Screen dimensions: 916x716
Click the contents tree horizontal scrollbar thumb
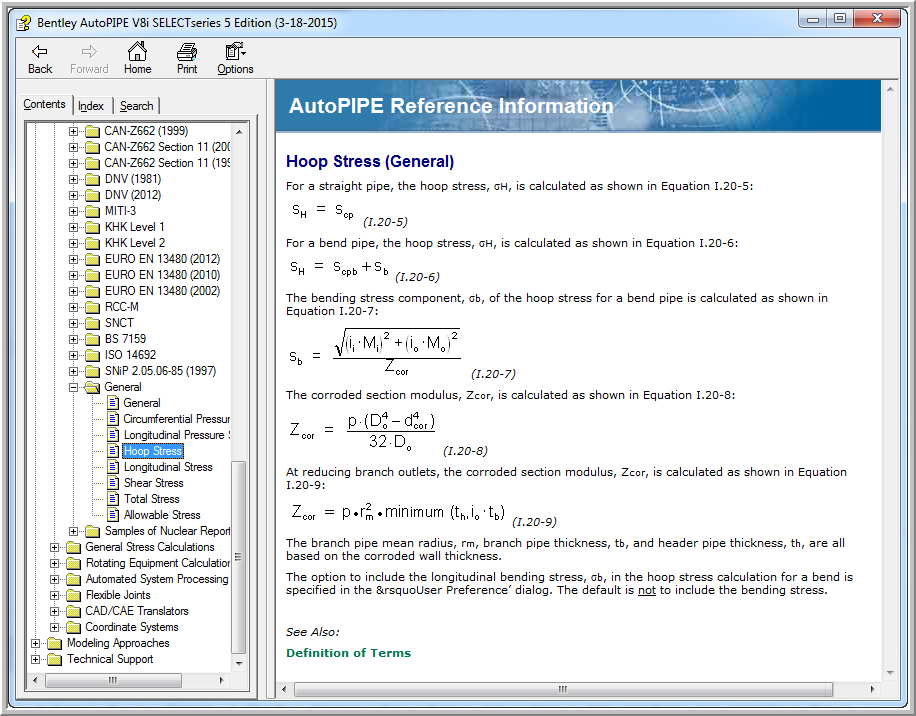coord(113,680)
